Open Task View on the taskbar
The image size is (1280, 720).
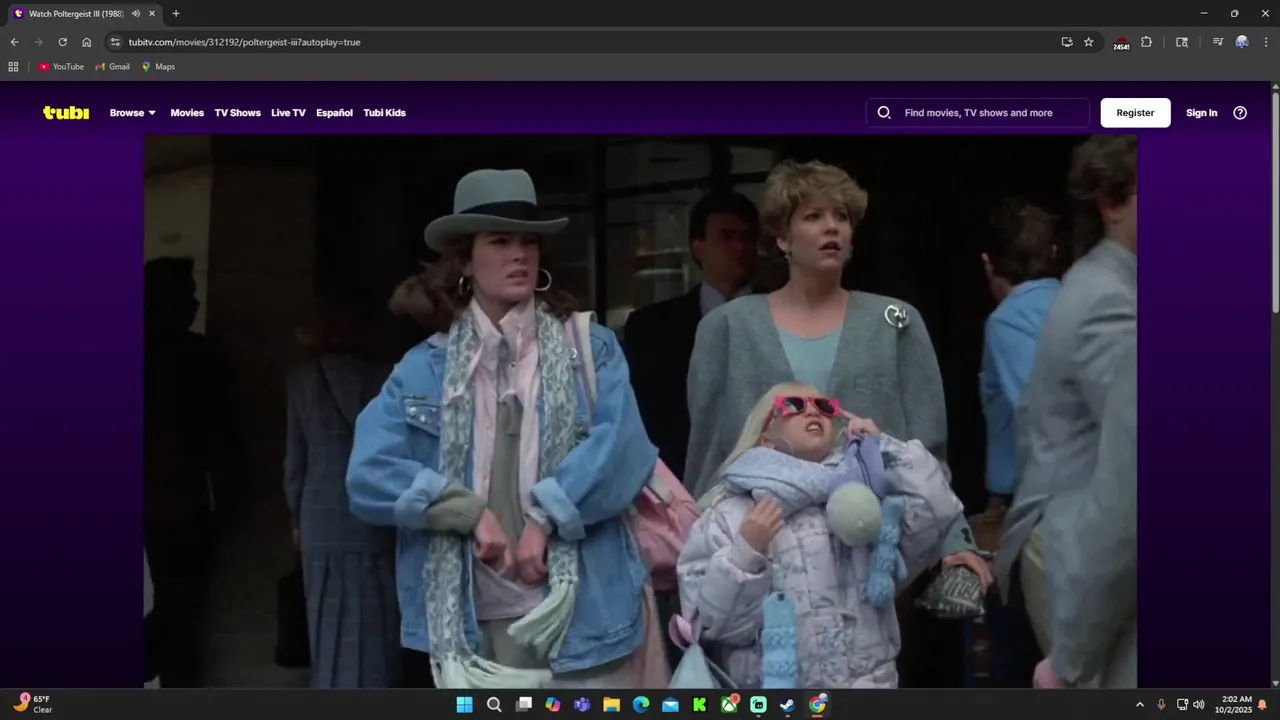pos(523,704)
